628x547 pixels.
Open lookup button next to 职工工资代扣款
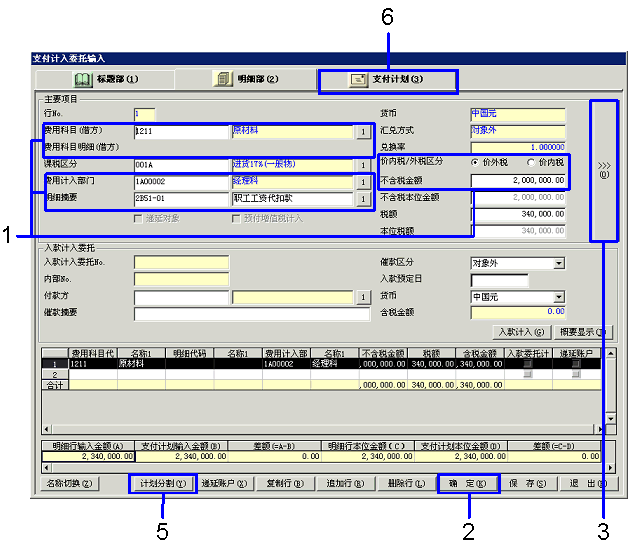363,199
